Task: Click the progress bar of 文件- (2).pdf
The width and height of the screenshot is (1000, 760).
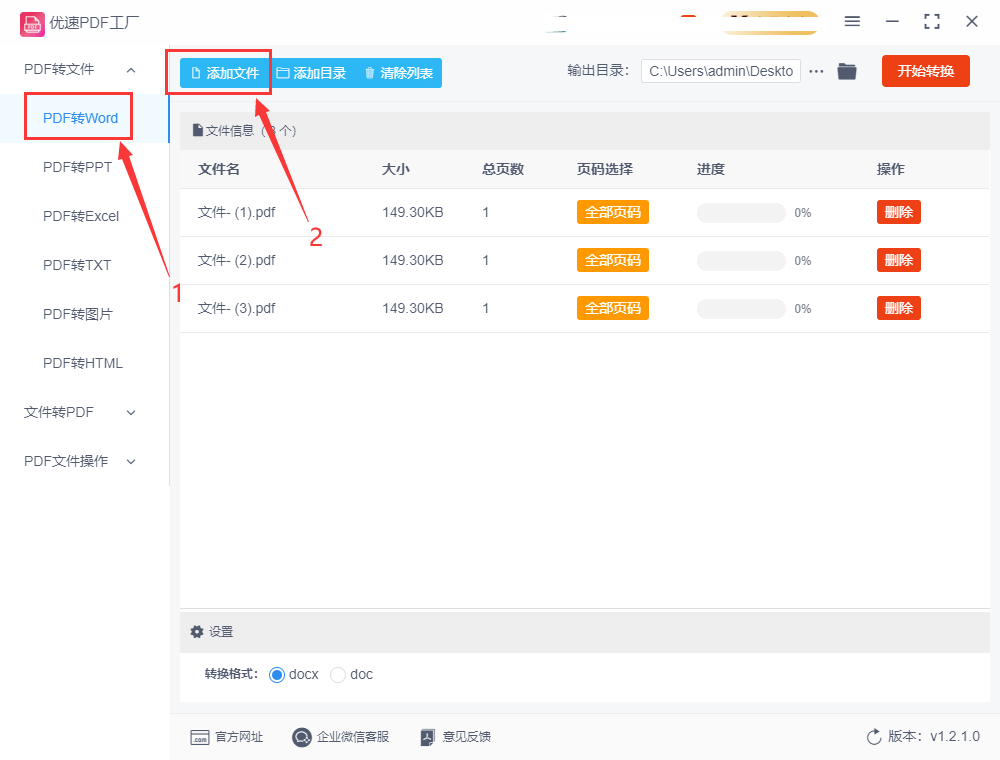Action: click(x=741, y=261)
